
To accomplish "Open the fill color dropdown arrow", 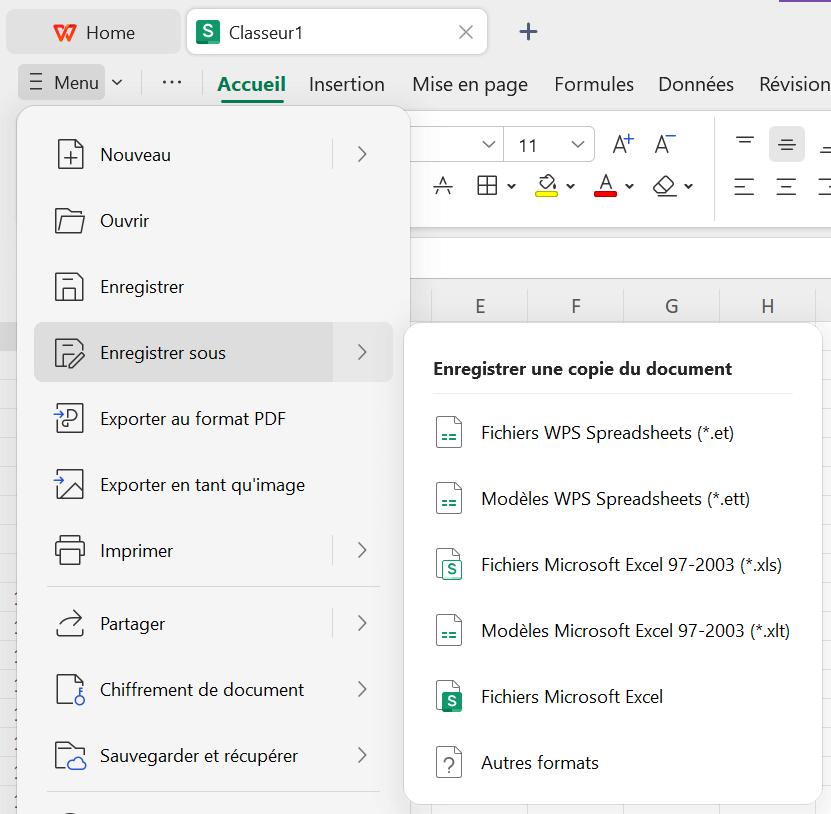I will coord(570,186).
